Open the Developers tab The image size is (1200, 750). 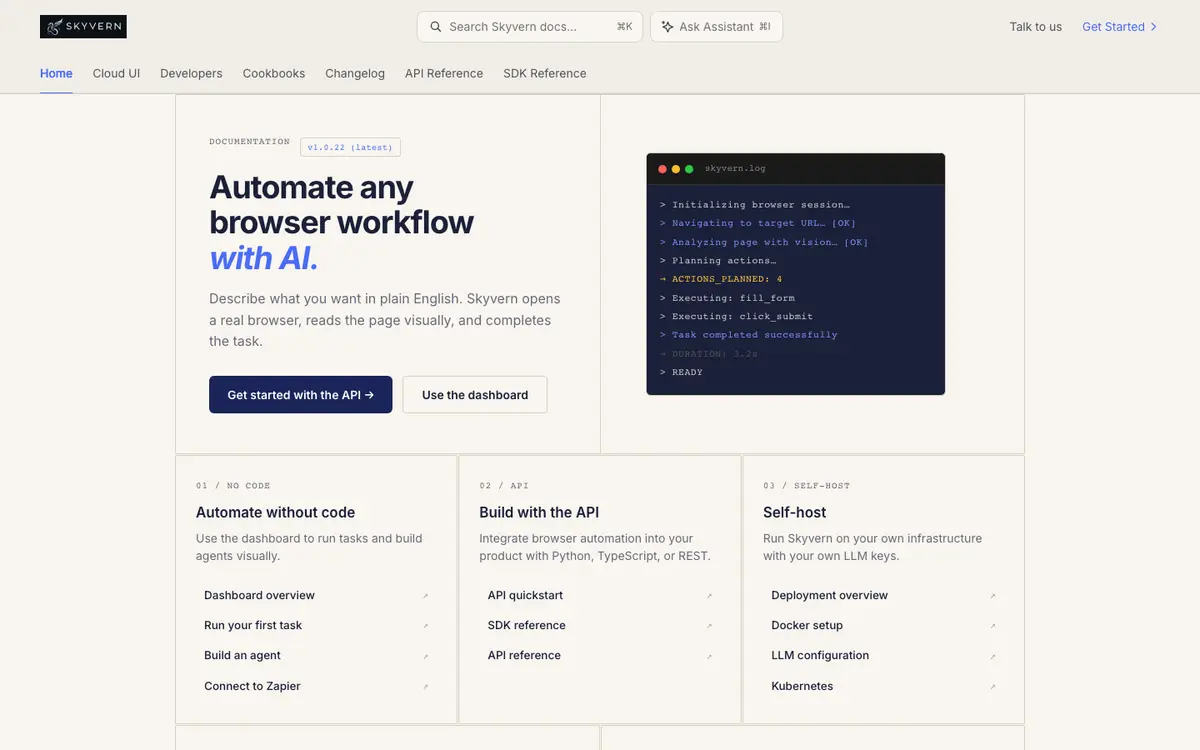tap(191, 73)
